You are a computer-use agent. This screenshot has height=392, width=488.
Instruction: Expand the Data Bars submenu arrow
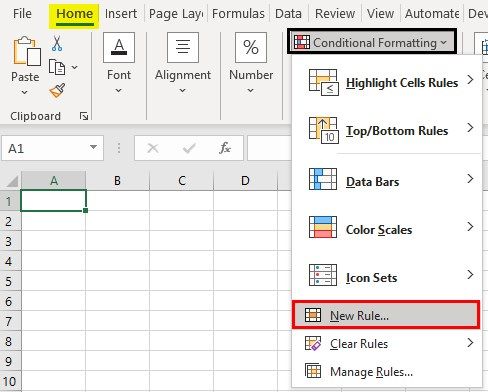[x=470, y=179]
